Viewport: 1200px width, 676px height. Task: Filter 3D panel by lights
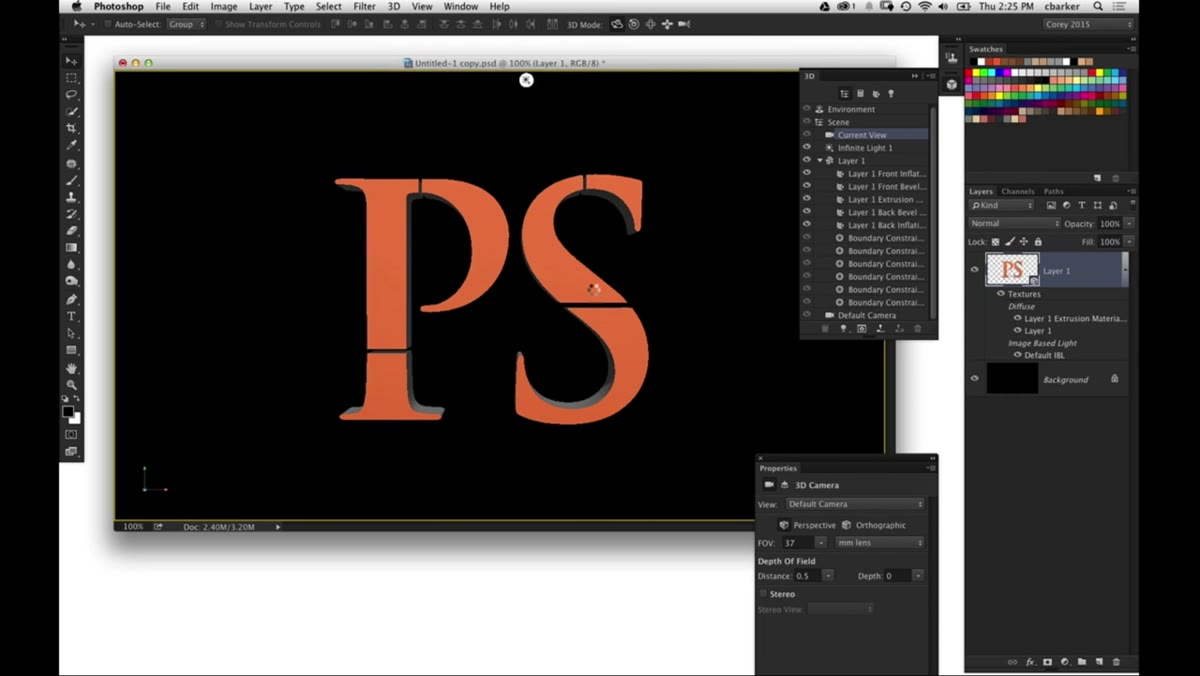(x=891, y=94)
